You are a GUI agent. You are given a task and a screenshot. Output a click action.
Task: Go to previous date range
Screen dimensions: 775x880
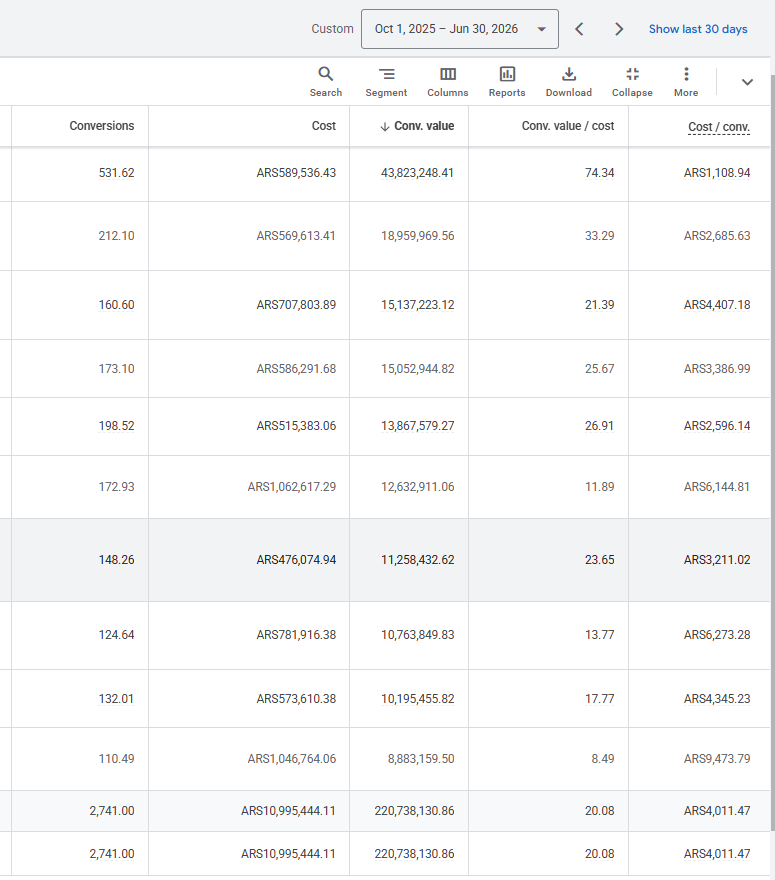tap(579, 29)
